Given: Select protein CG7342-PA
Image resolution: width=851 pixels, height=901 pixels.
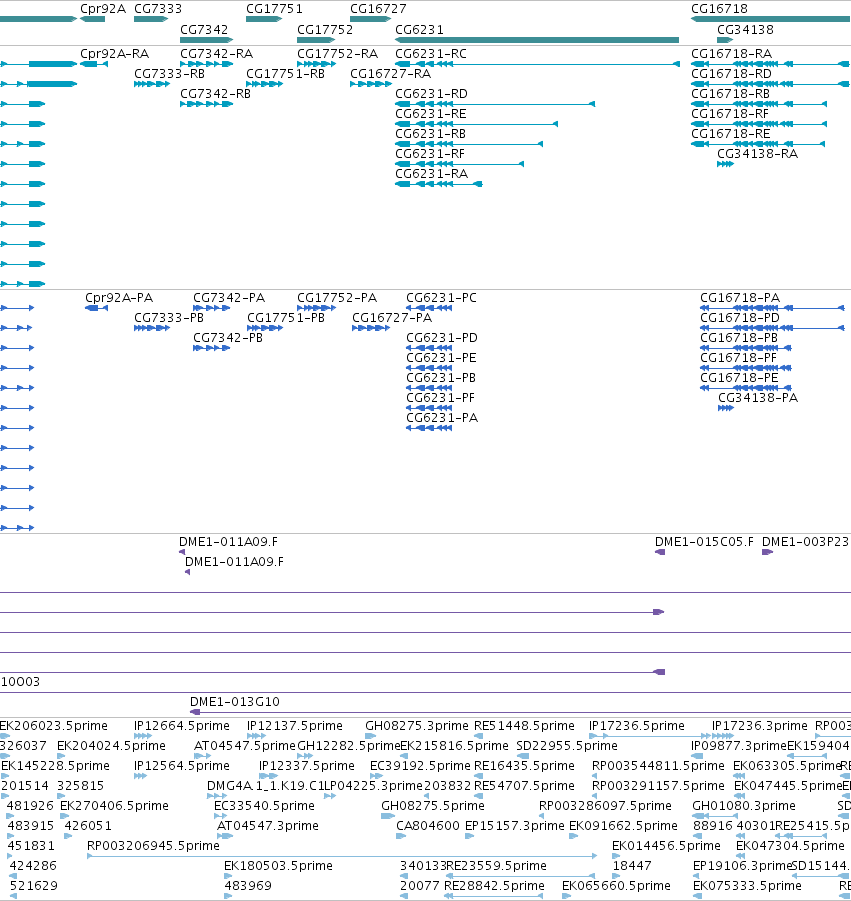Looking at the screenshot, I should 229,298.
